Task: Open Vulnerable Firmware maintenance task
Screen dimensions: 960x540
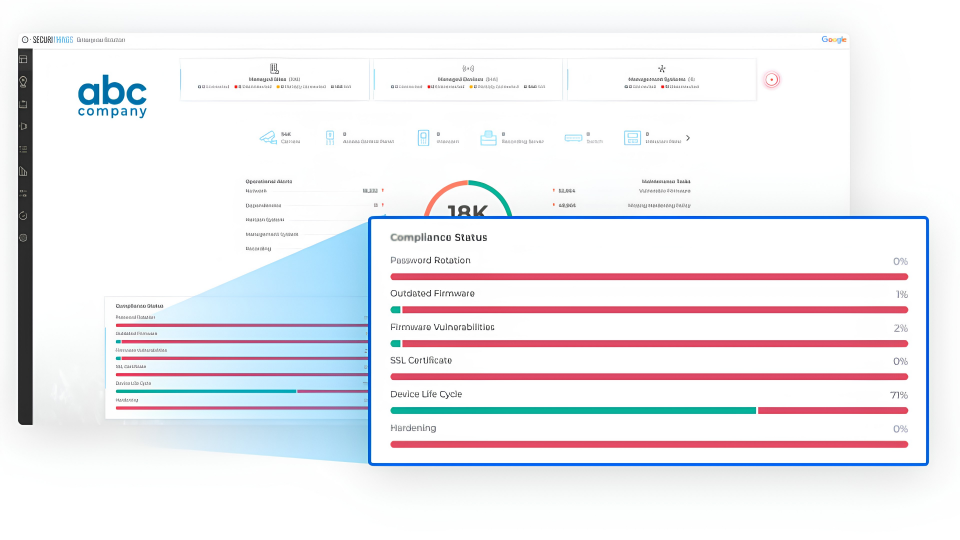Action: coord(664,191)
